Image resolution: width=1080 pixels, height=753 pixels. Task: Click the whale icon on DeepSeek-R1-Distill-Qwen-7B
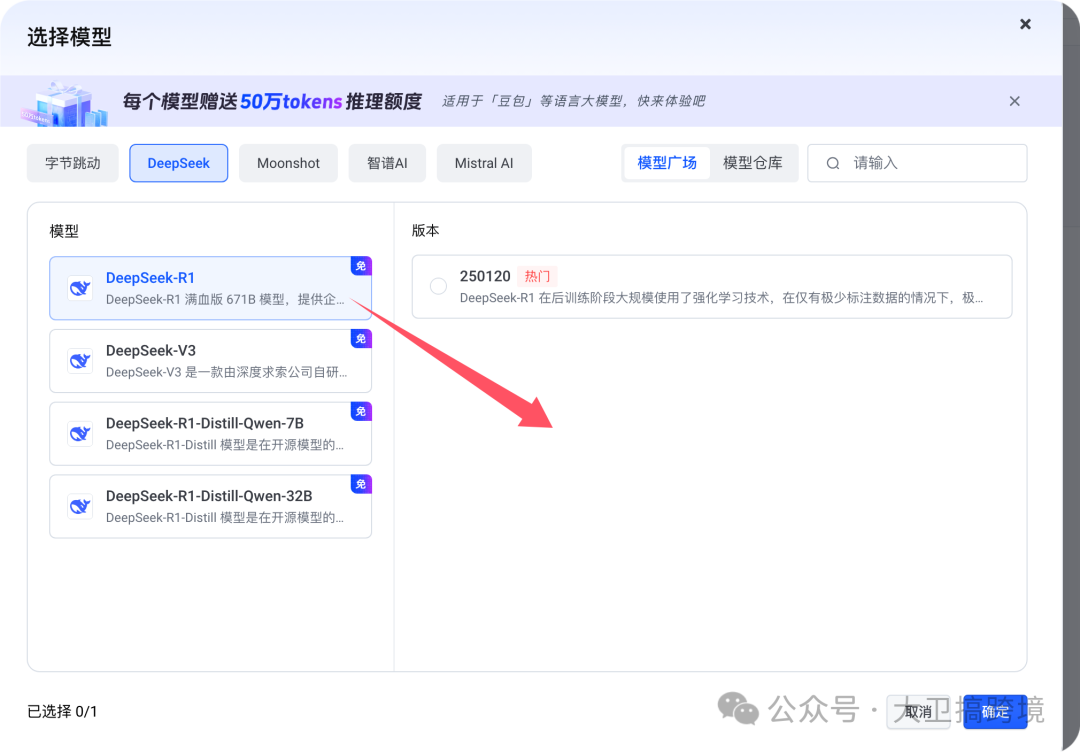tap(79, 433)
